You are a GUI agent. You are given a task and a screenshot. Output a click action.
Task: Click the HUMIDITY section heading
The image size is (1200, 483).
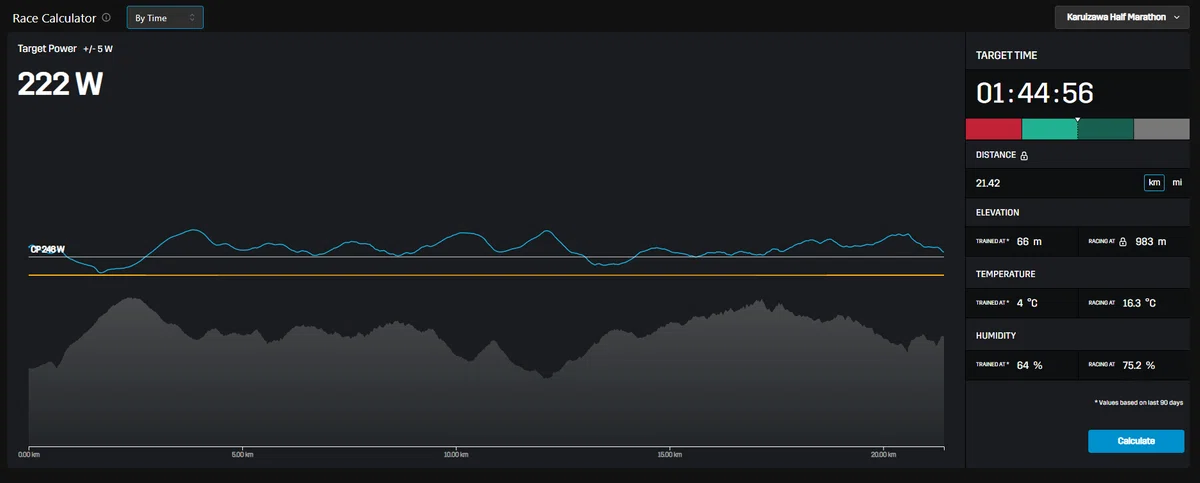(996, 335)
